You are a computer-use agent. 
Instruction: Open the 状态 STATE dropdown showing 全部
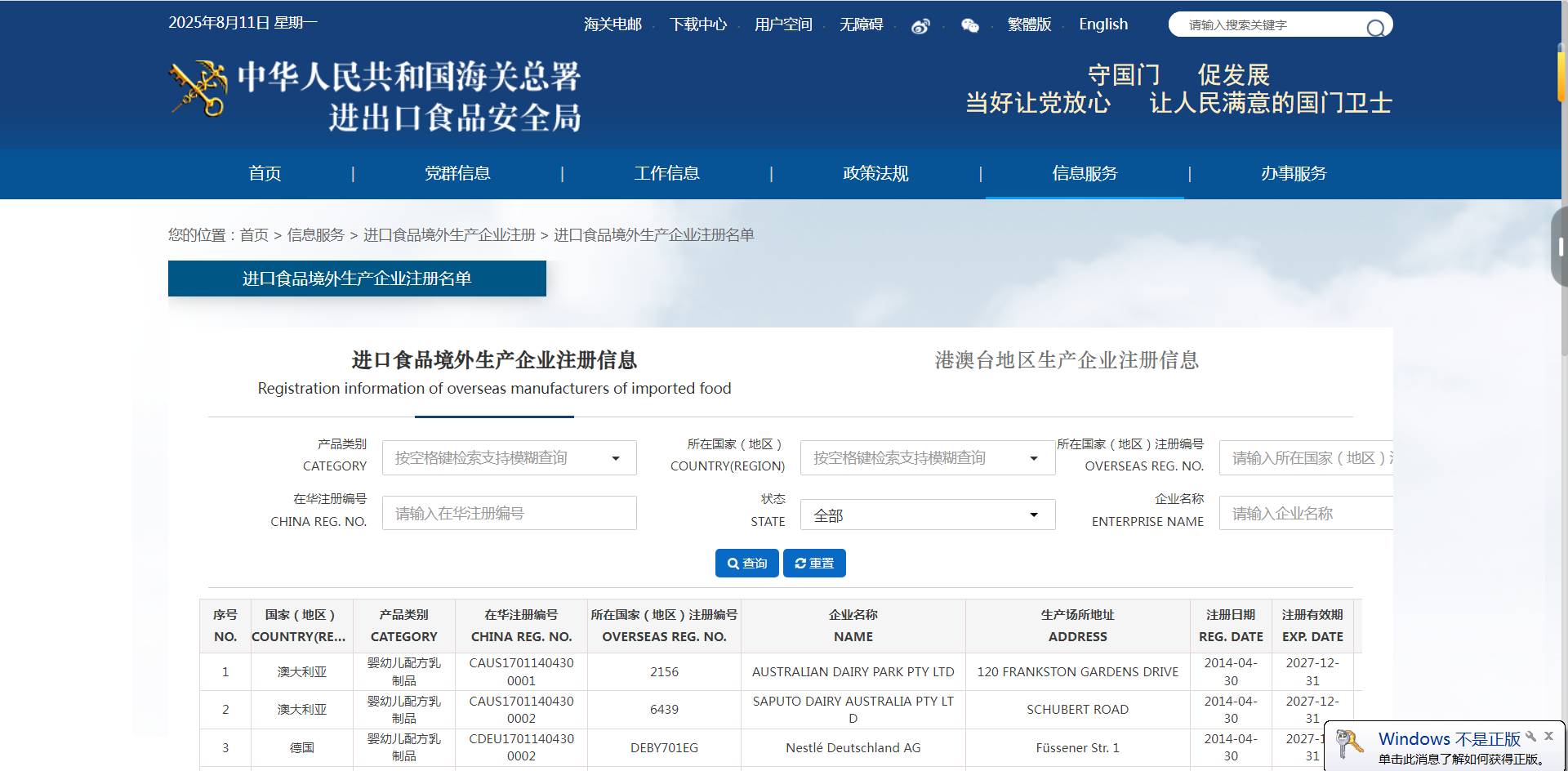tap(928, 515)
